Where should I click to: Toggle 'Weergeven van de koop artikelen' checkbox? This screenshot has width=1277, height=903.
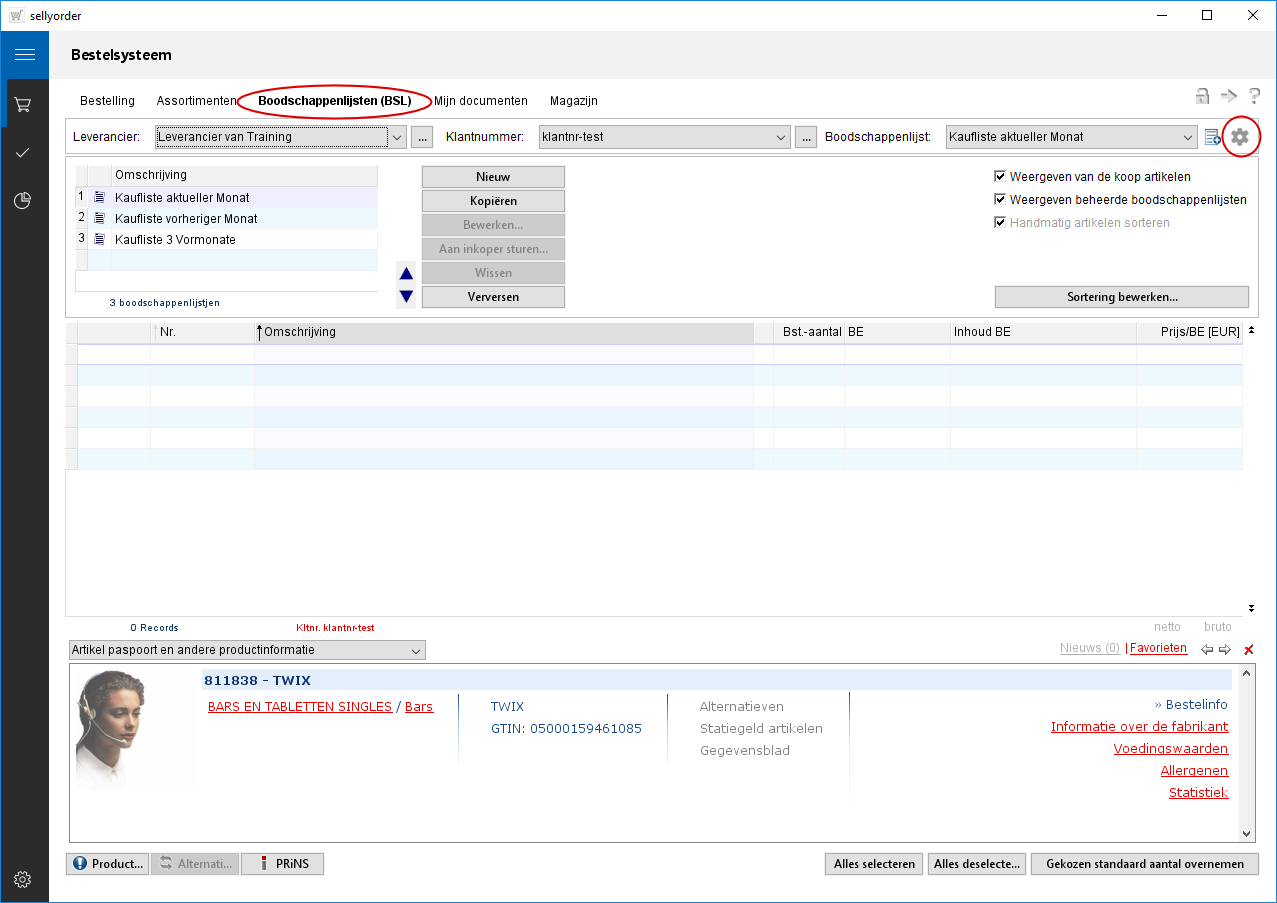click(x=1000, y=177)
